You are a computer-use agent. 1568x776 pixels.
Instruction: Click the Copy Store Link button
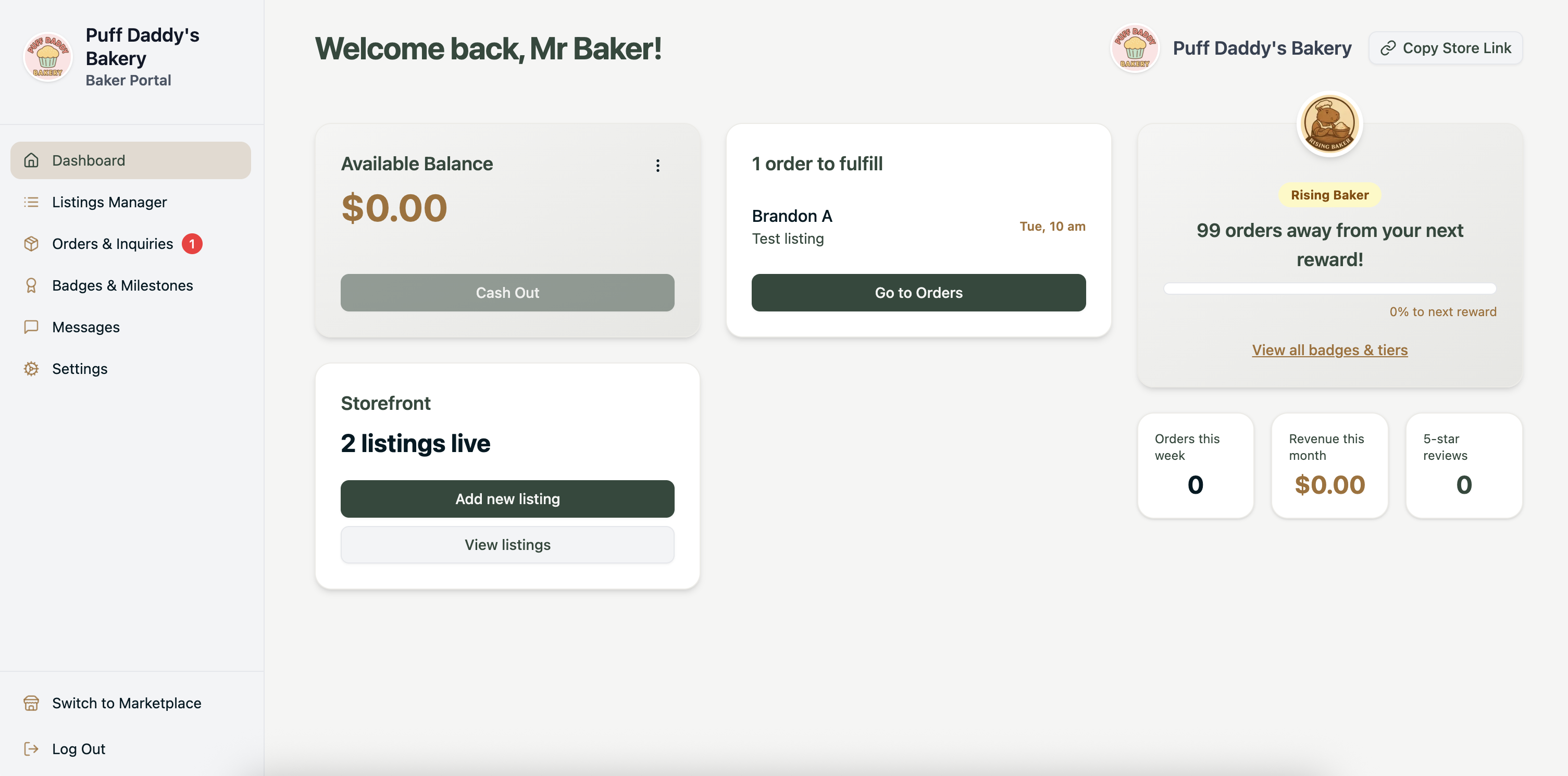point(1445,48)
